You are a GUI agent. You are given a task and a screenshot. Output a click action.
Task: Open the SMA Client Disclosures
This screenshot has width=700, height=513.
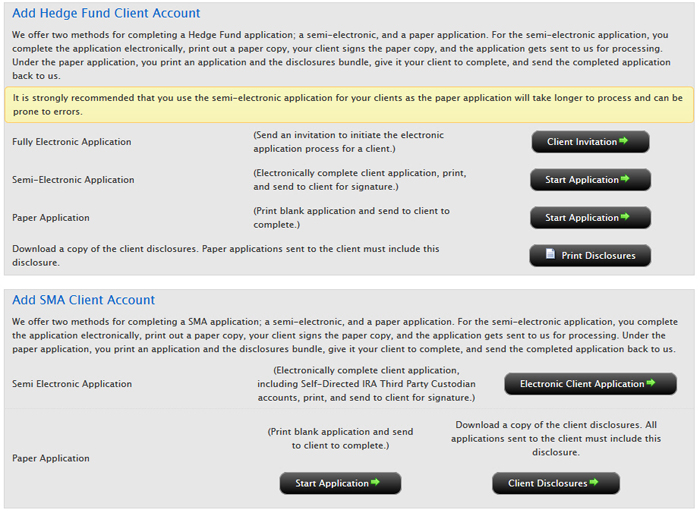pyautogui.click(x=556, y=484)
